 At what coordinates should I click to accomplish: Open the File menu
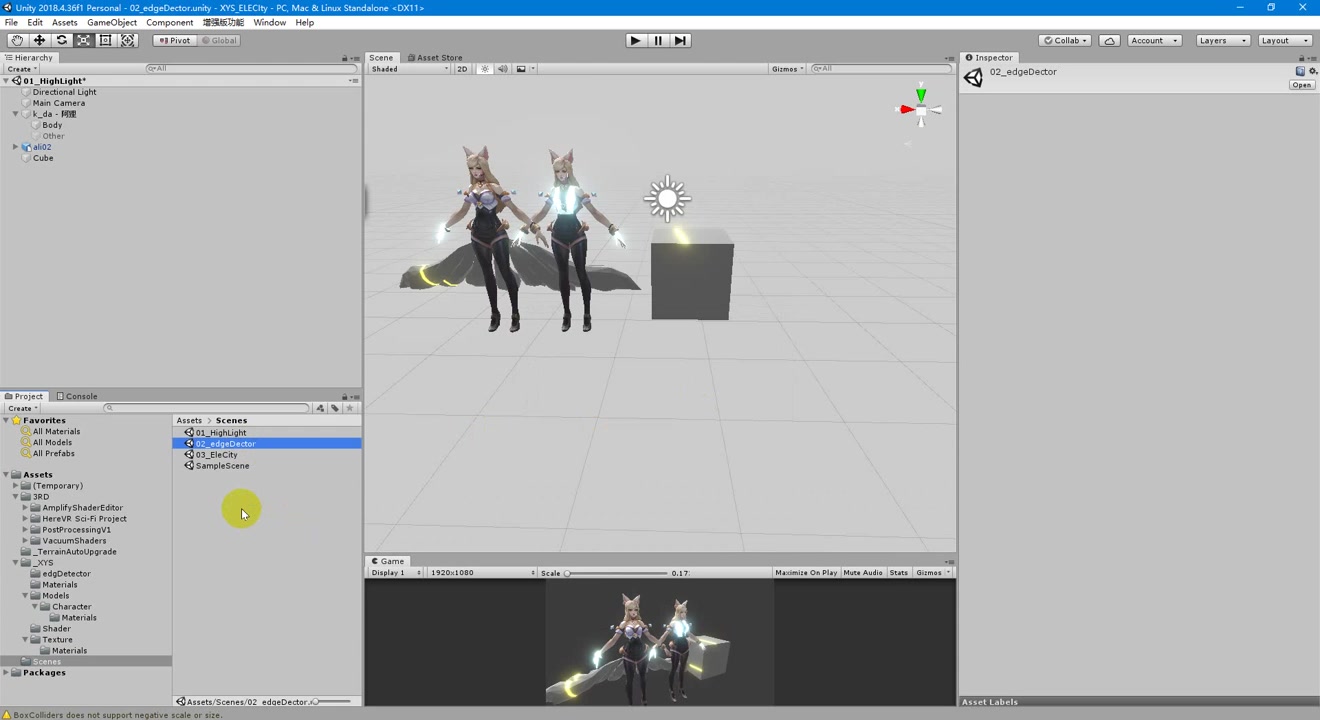click(11, 22)
